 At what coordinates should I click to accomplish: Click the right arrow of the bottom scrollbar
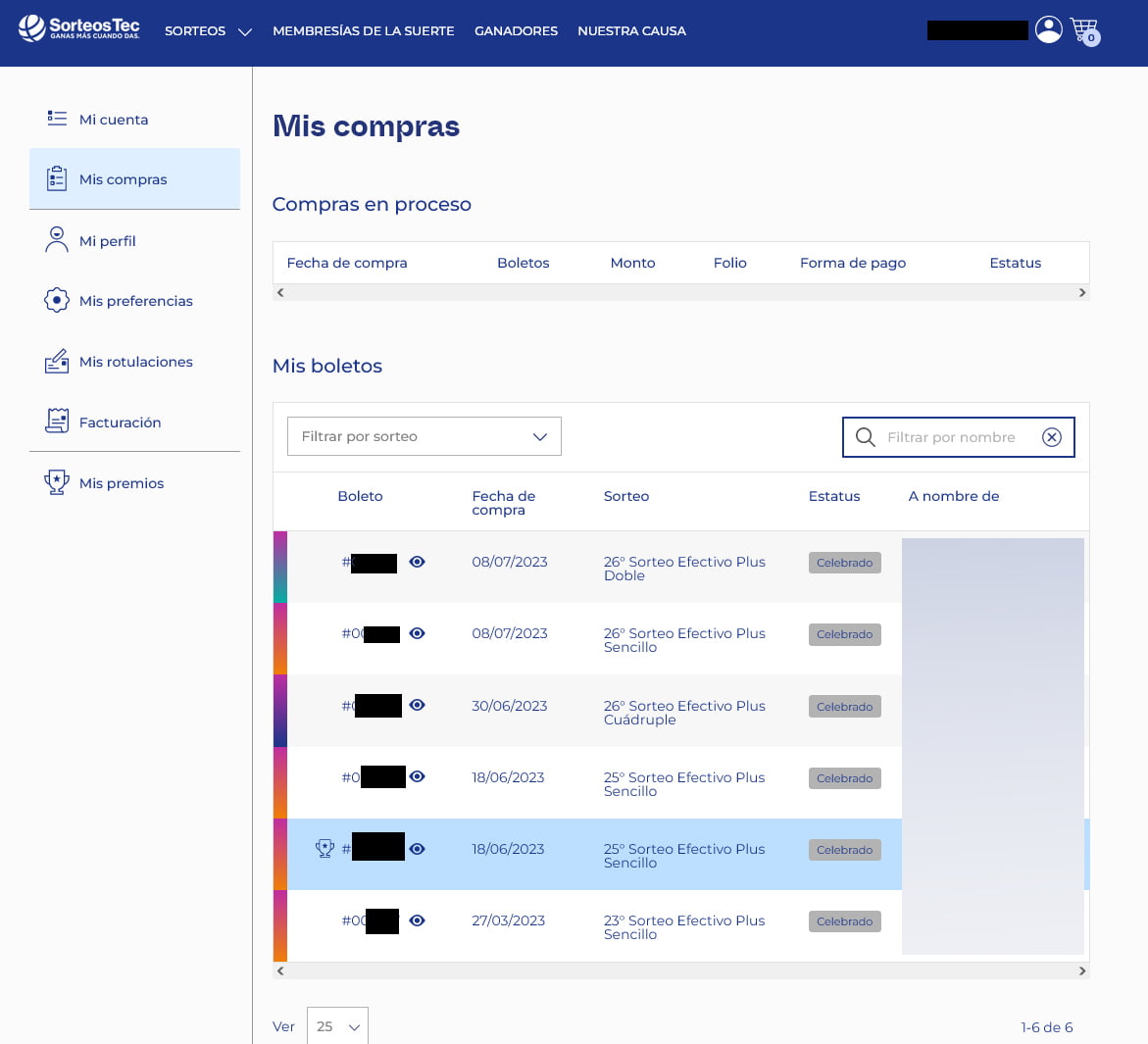(x=1081, y=970)
